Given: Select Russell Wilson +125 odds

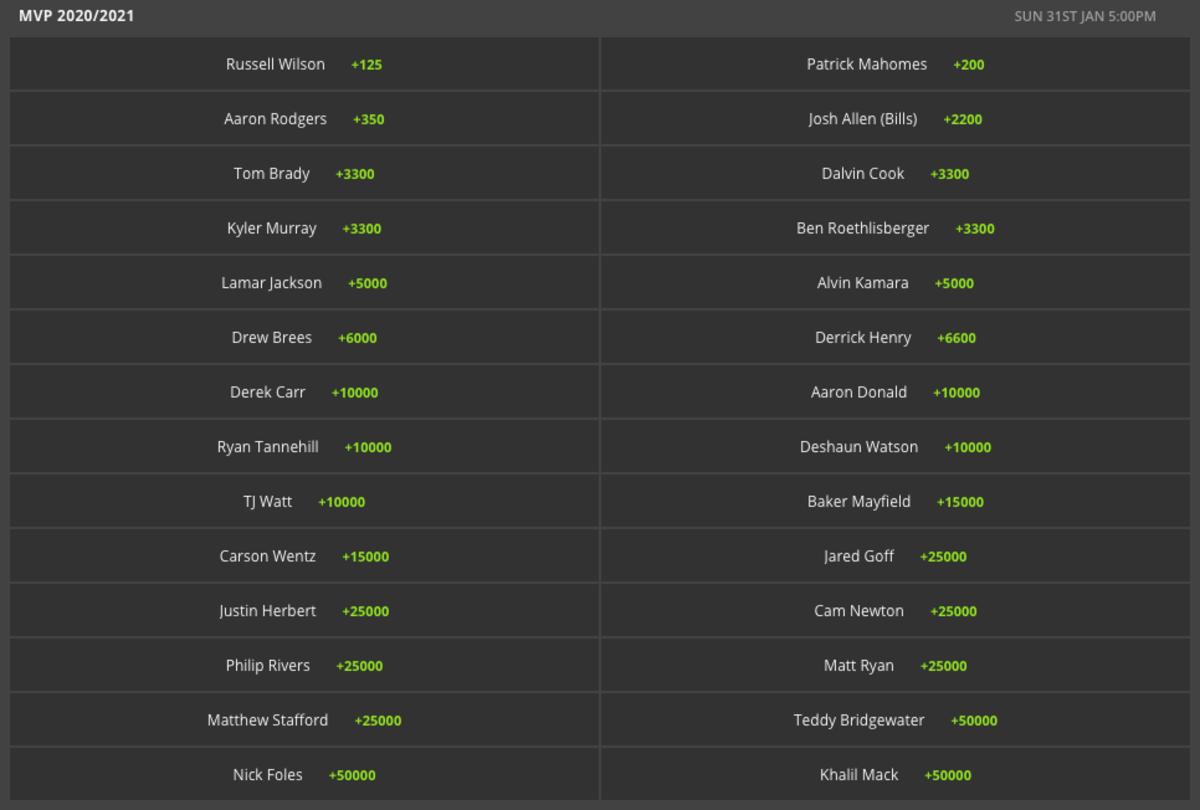Looking at the screenshot, I should (x=304, y=65).
